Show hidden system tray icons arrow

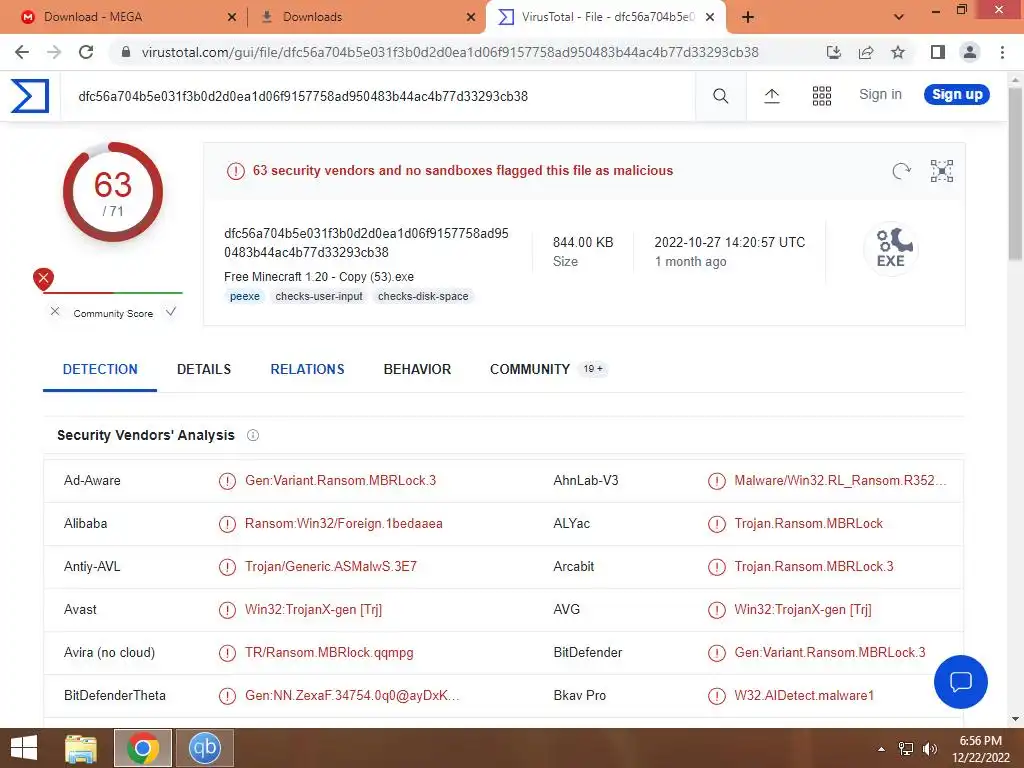click(882, 749)
